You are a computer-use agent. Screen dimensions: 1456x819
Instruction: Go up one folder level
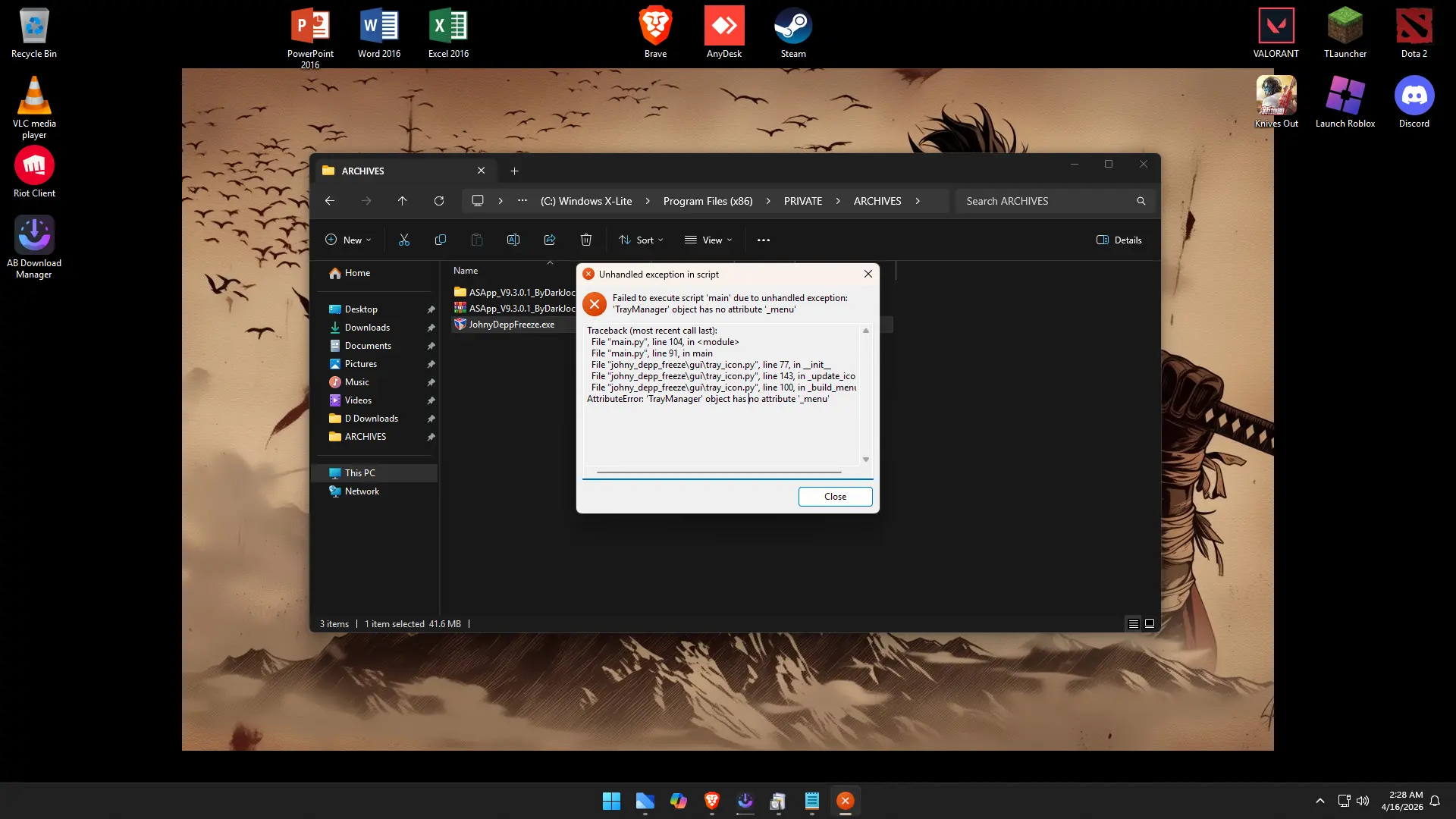[402, 201]
